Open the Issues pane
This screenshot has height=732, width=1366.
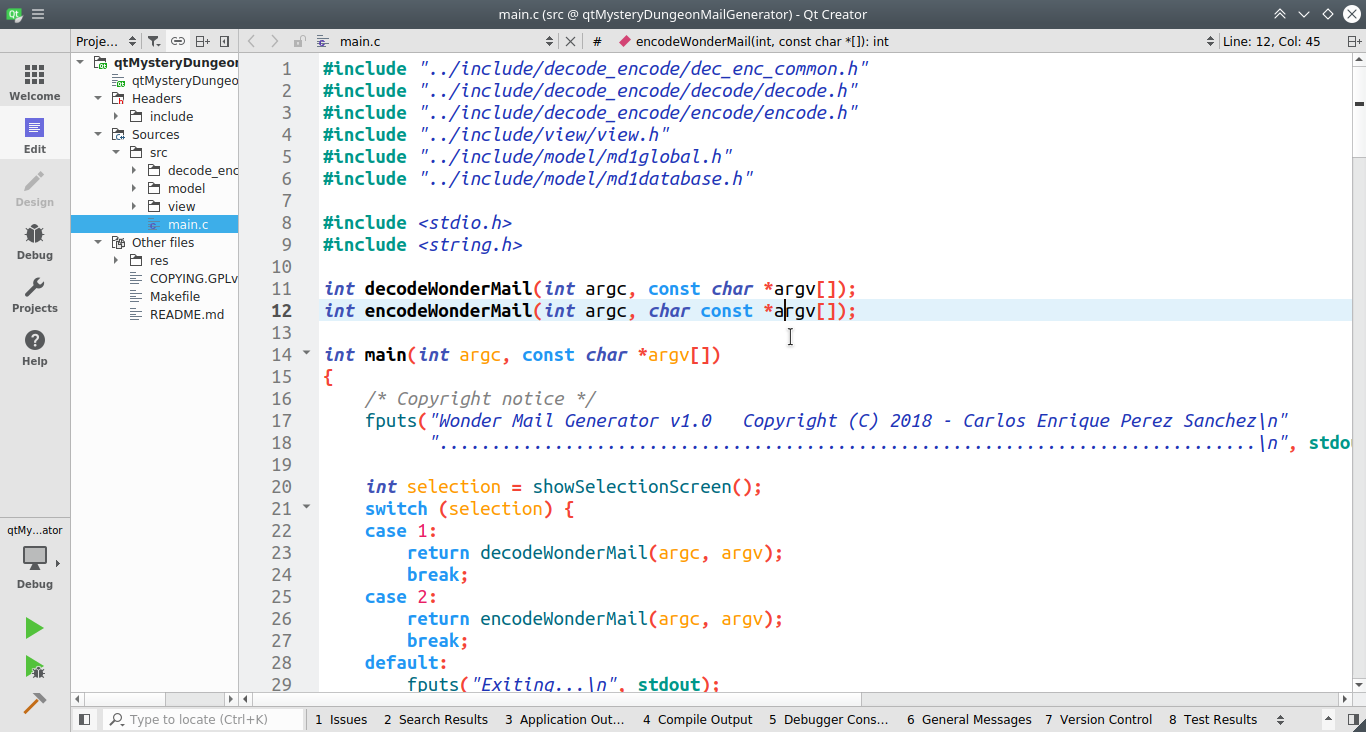point(340,719)
